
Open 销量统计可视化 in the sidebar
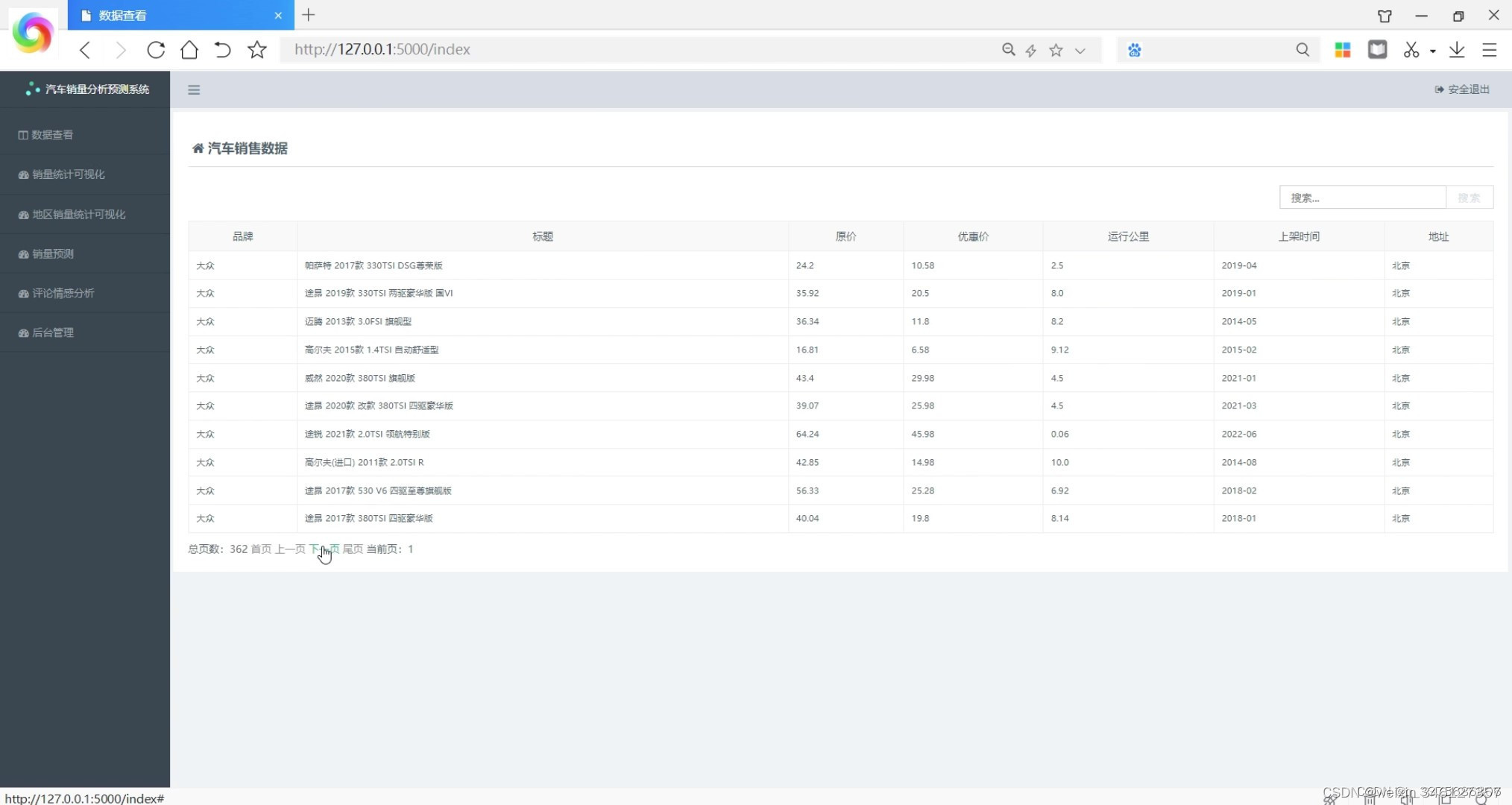68,174
